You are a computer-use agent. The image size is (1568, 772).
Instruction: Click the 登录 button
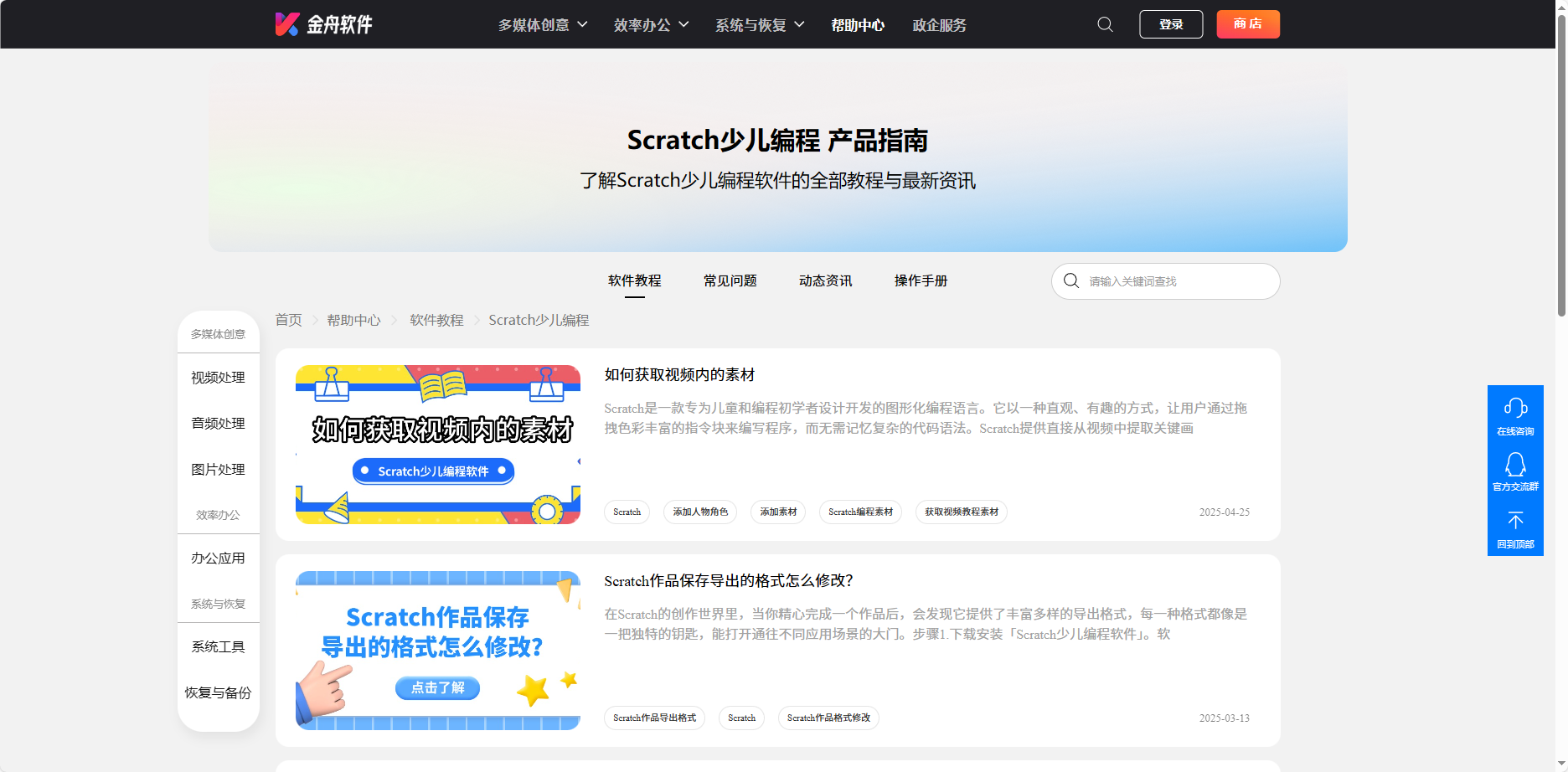[1170, 24]
